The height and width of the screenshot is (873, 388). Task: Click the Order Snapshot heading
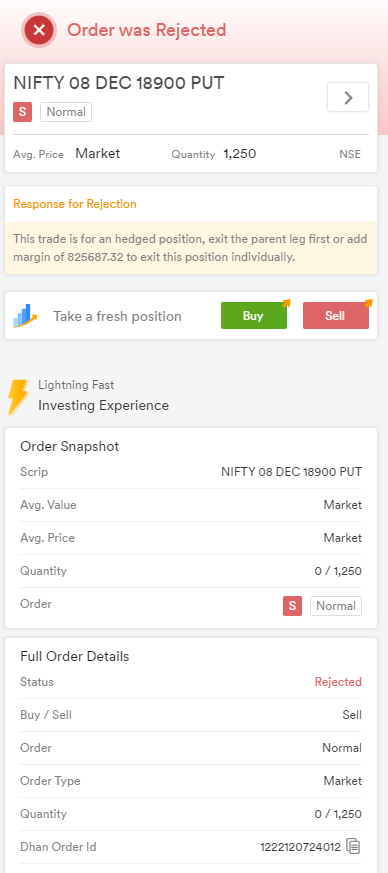(70, 447)
